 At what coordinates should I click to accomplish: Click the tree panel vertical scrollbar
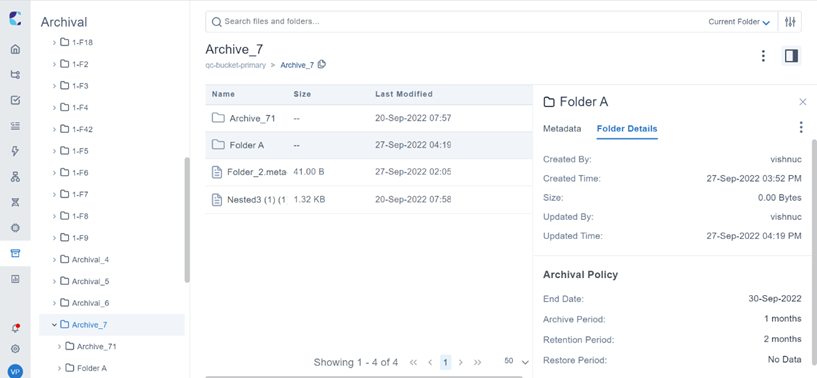point(188,220)
